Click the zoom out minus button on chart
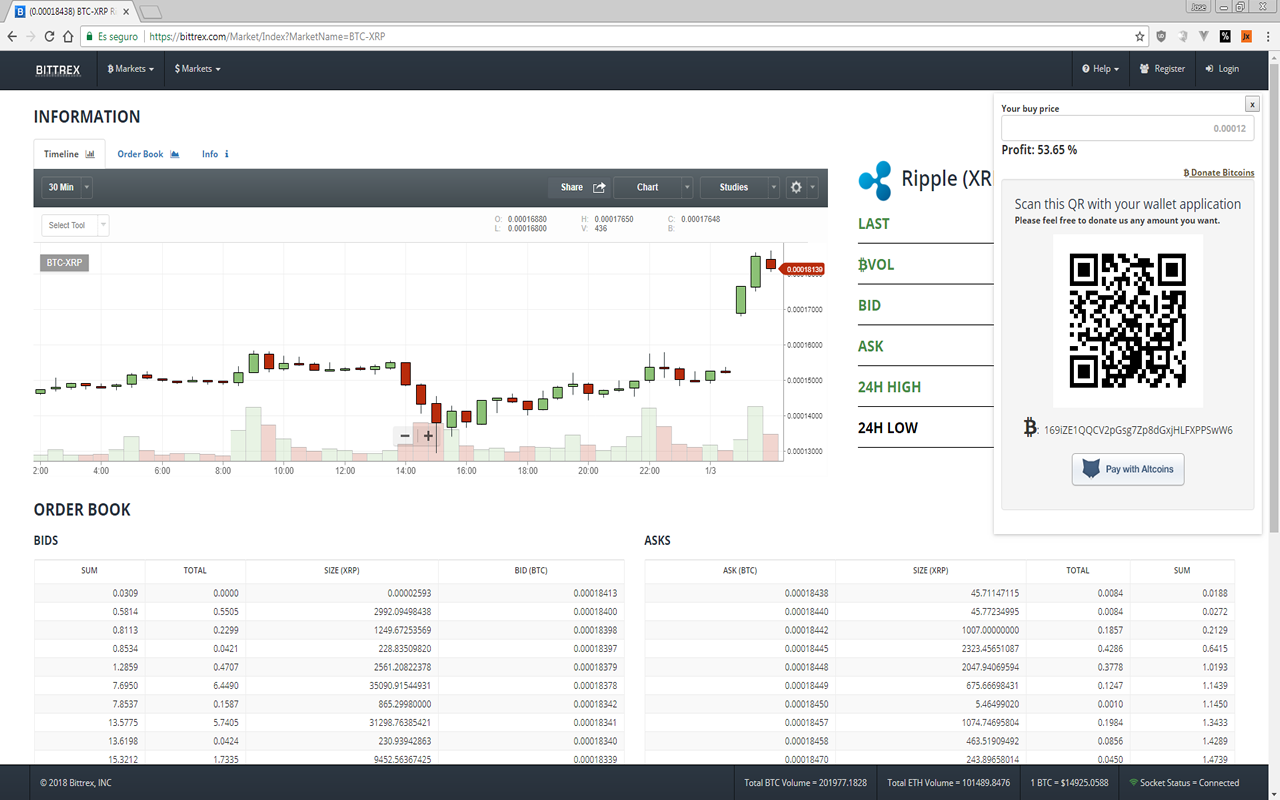The height and width of the screenshot is (800, 1280). [x=405, y=436]
